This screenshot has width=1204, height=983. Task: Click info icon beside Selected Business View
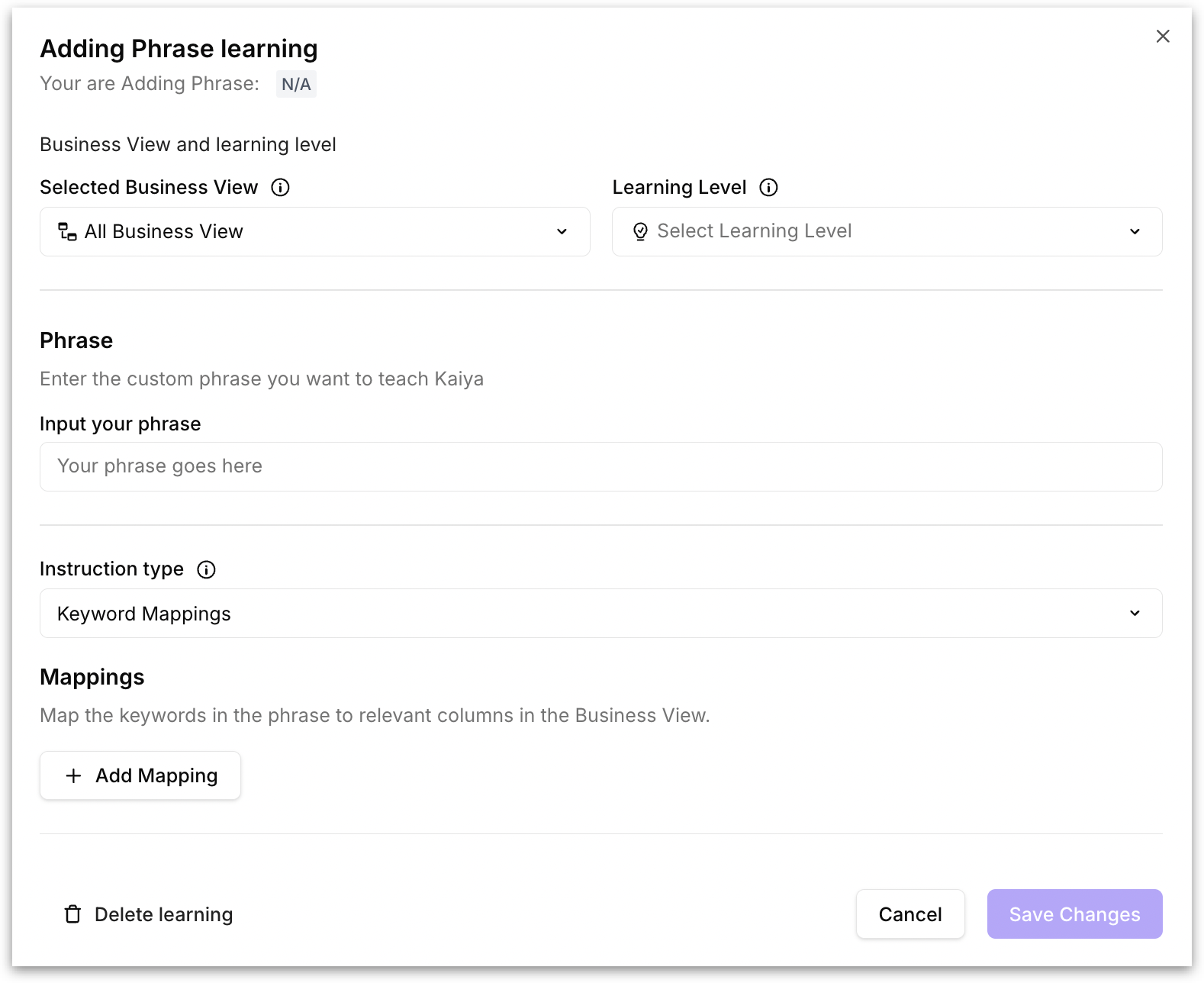point(280,187)
